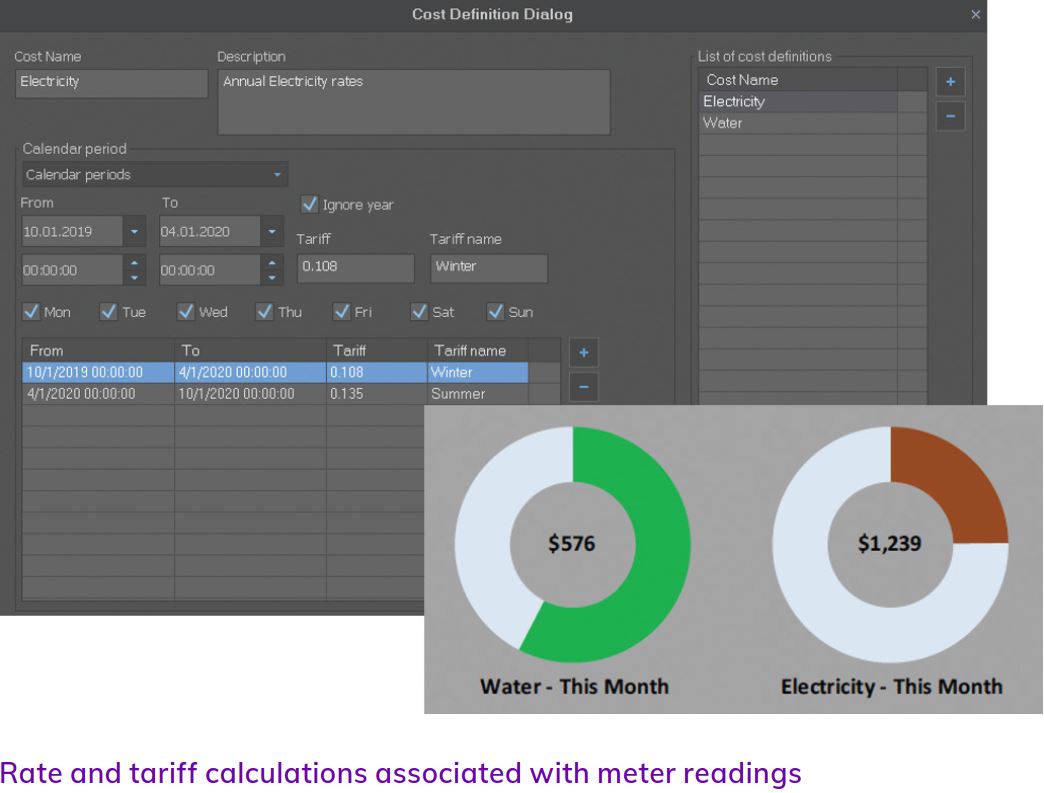Expand the To date picker dropdown

(272, 232)
